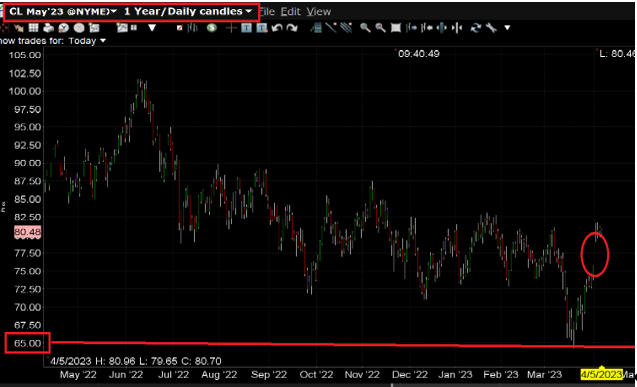Click the undo arrow icon

pos(277,28)
